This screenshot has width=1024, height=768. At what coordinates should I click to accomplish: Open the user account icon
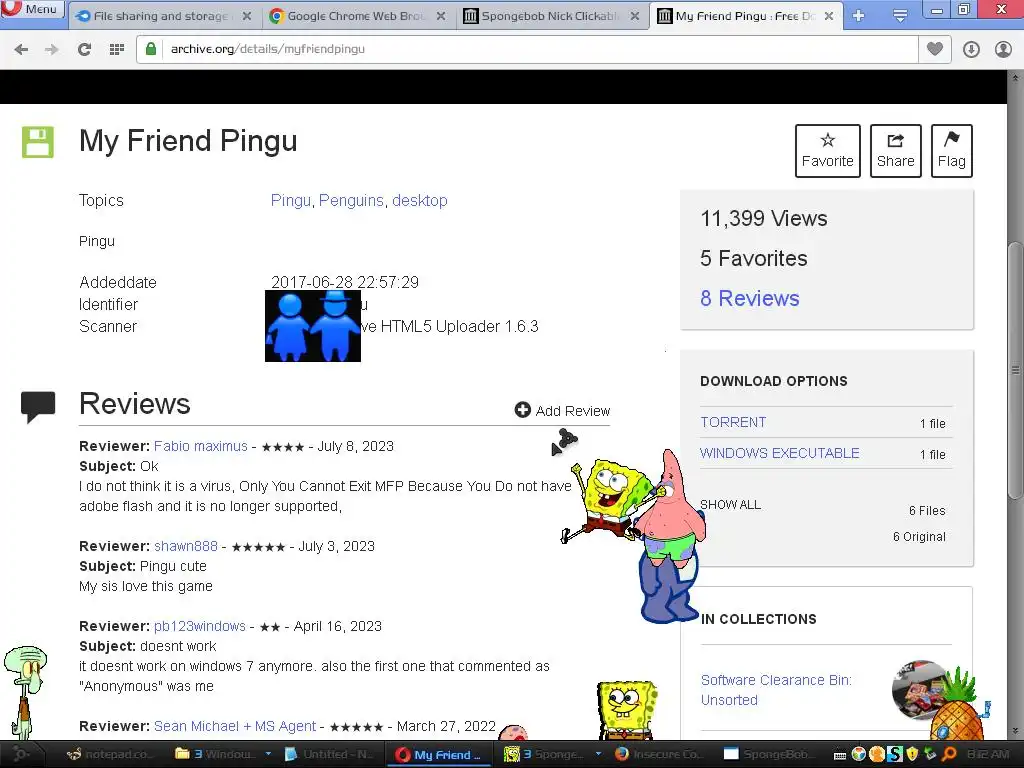(x=1003, y=49)
